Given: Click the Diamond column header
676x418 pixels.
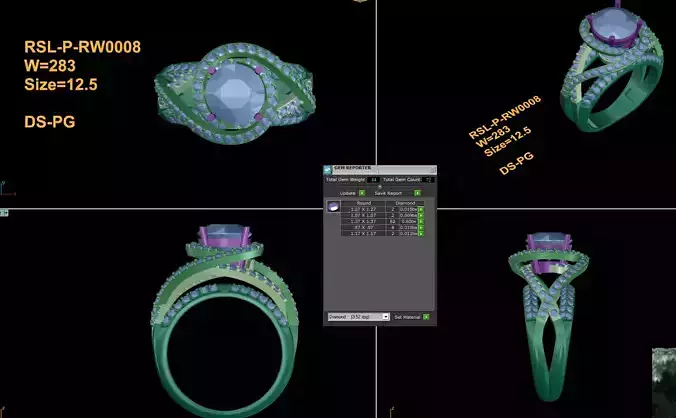Looking at the screenshot, I should click(x=405, y=203).
